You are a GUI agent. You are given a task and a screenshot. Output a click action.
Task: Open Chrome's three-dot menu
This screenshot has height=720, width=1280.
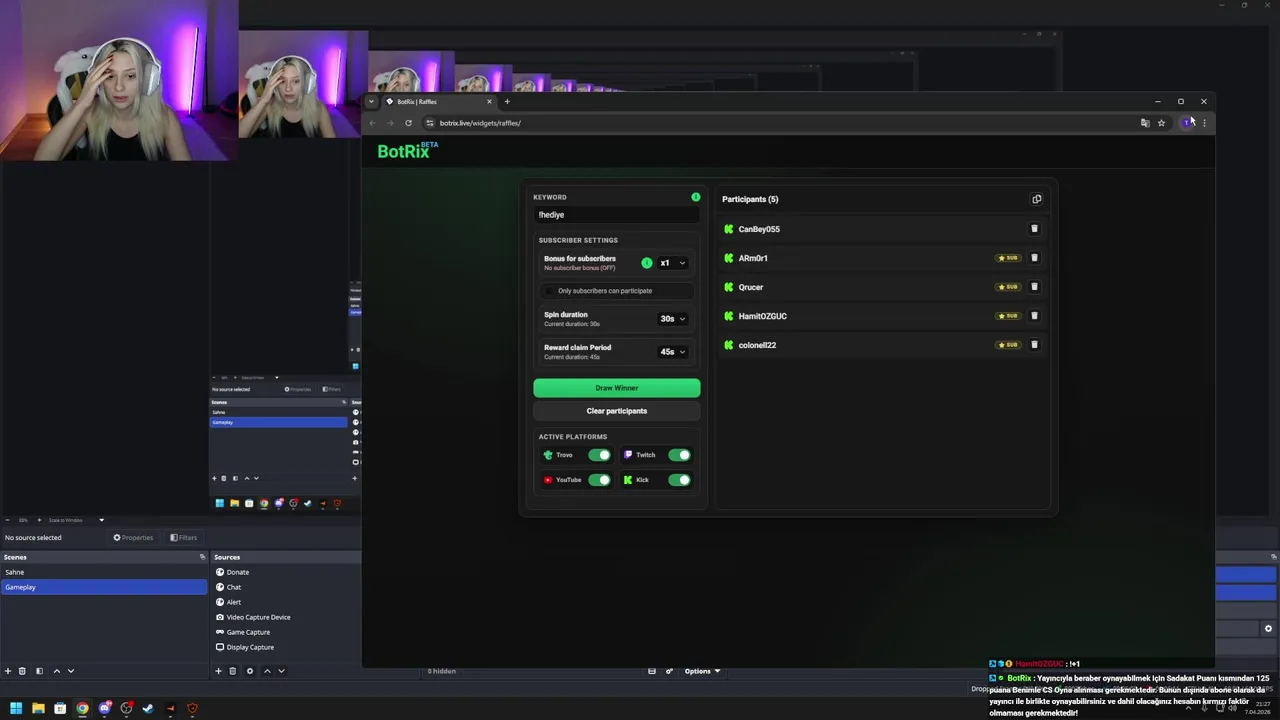coord(1204,123)
